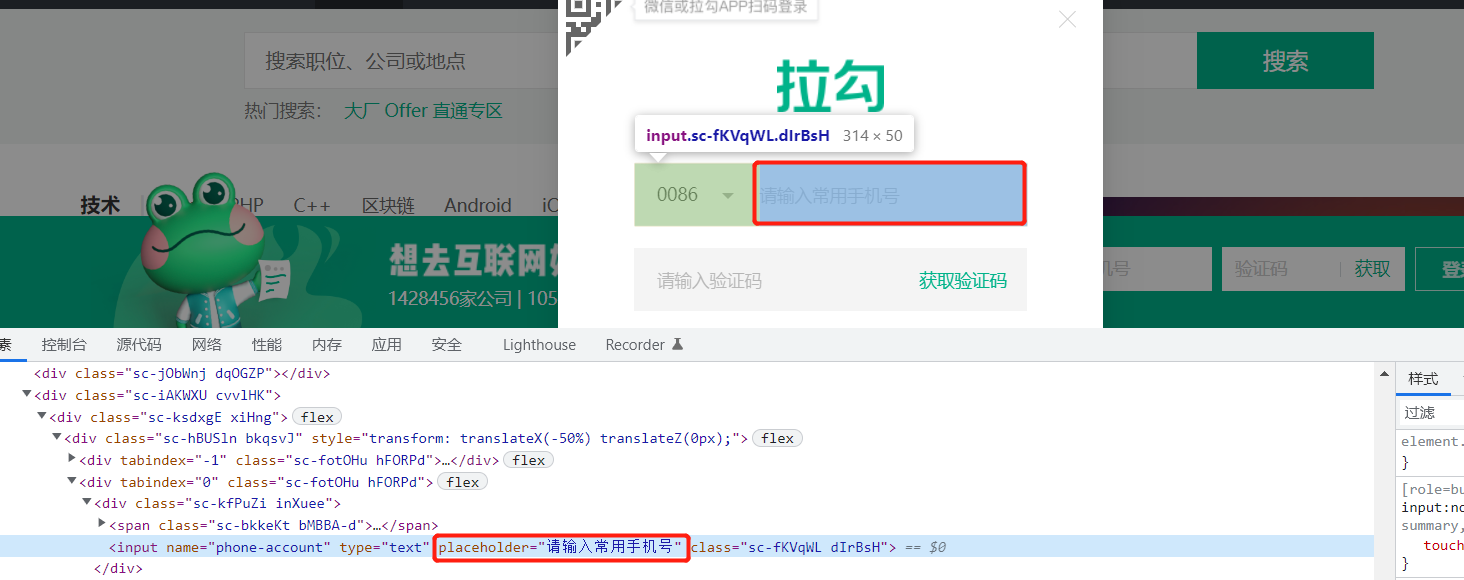1464x580 pixels.
Task: Close the Lagou login dialog
Action: click(x=1067, y=19)
